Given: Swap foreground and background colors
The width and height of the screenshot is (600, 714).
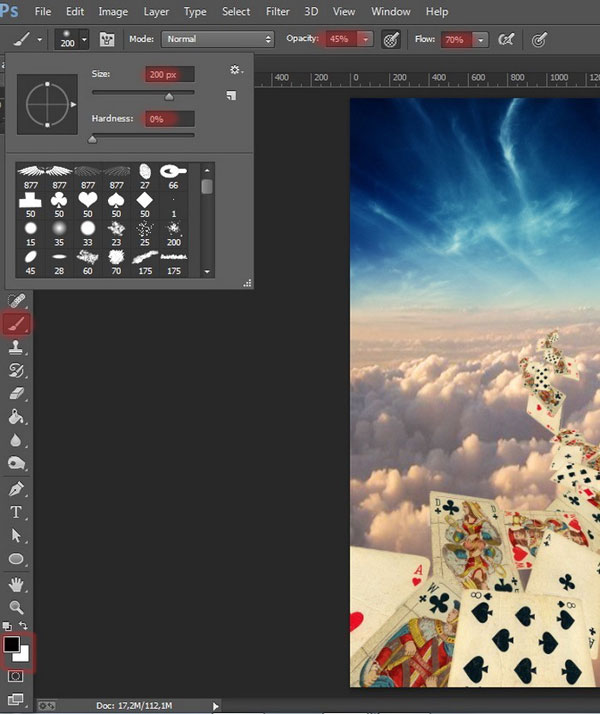Looking at the screenshot, I should pyautogui.click(x=23, y=626).
